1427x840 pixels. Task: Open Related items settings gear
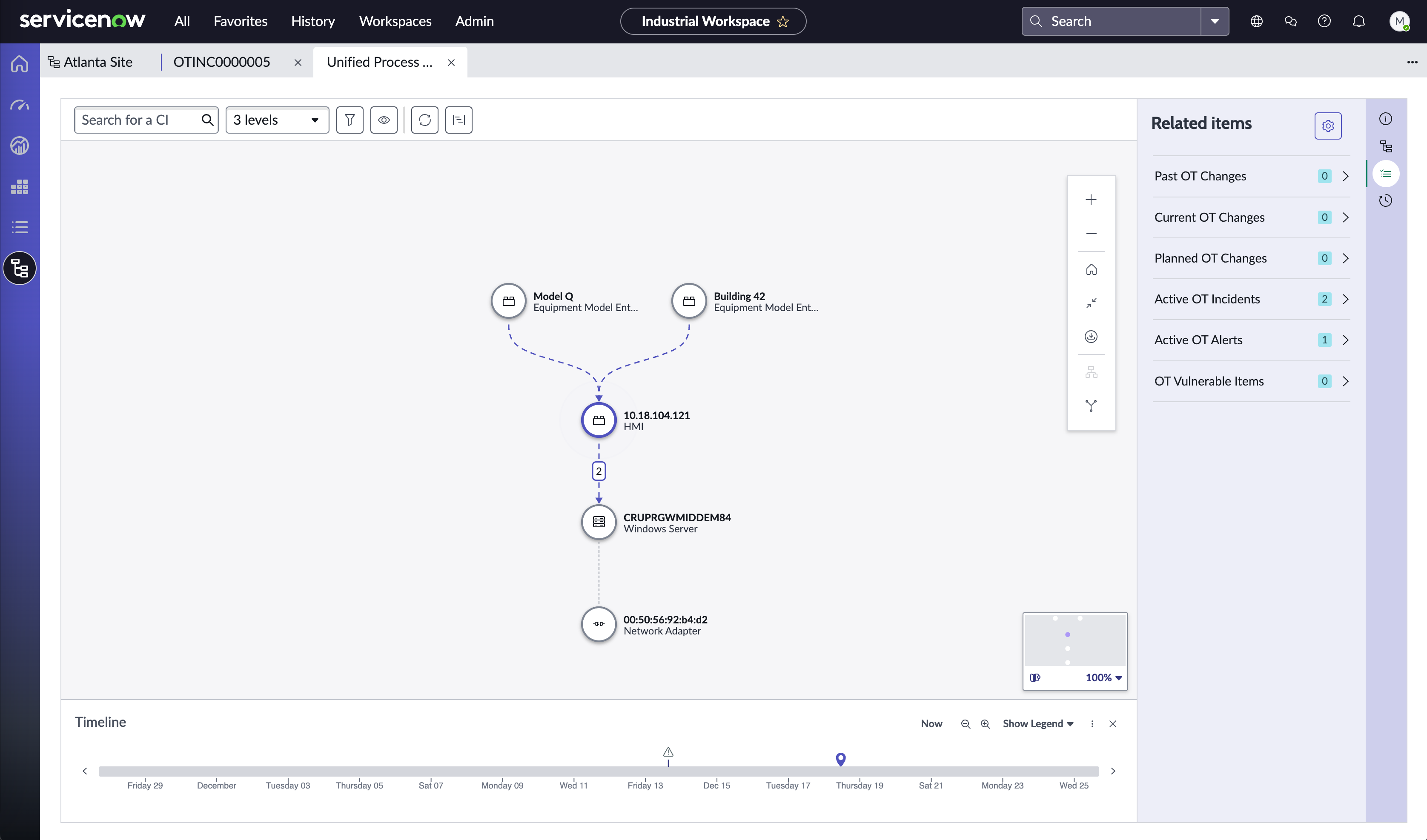tap(1327, 126)
